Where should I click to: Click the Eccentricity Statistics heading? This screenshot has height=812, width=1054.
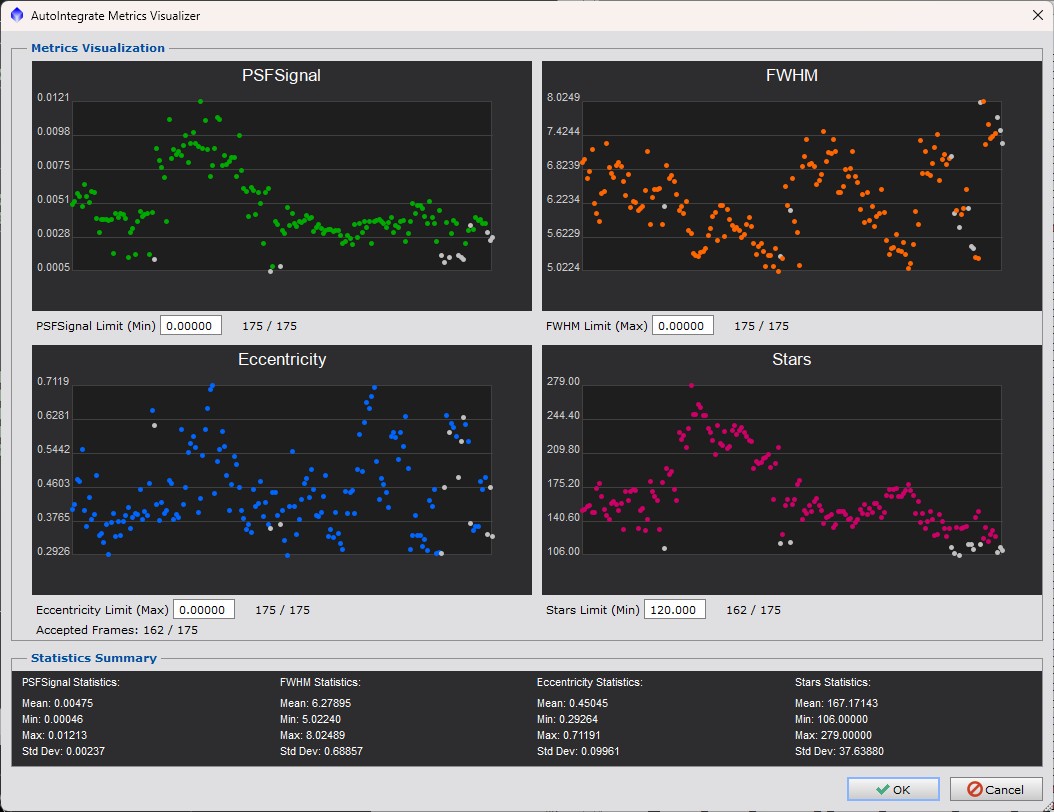tap(589, 682)
